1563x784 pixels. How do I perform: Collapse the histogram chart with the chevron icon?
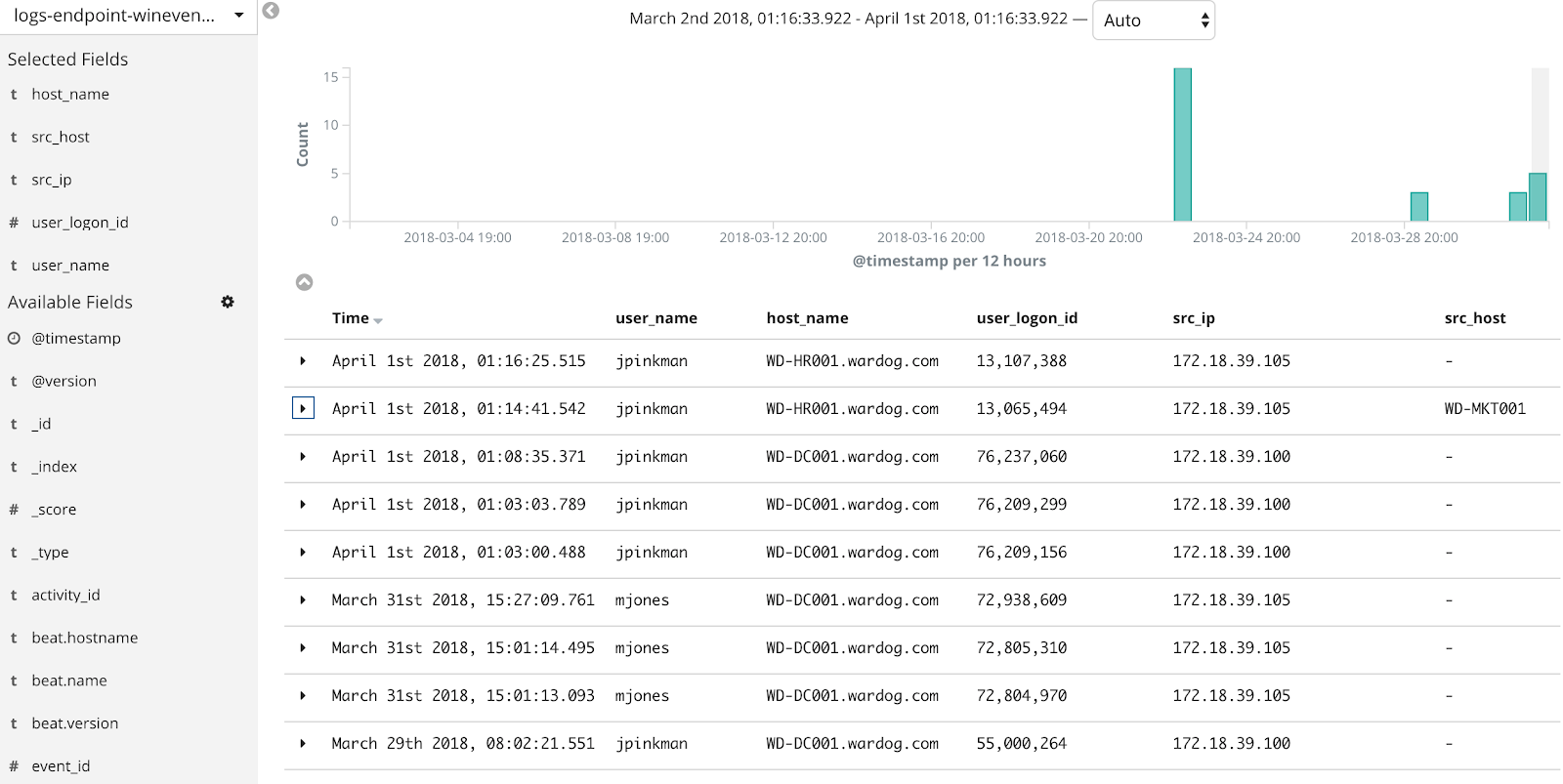pyautogui.click(x=305, y=282)
